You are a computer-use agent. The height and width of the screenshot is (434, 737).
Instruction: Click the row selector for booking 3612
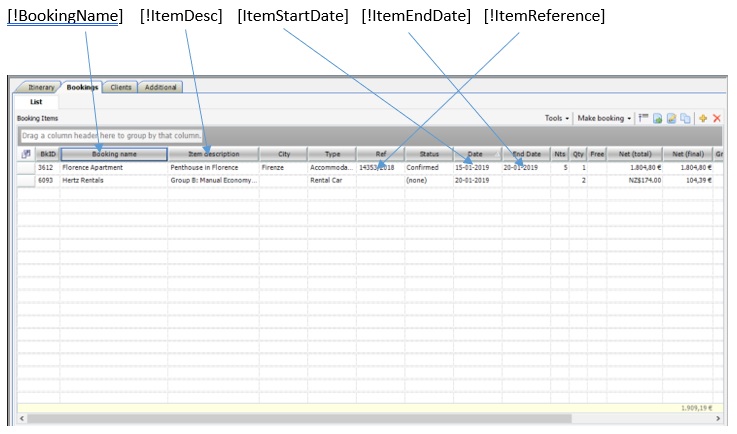coord(26,168)
